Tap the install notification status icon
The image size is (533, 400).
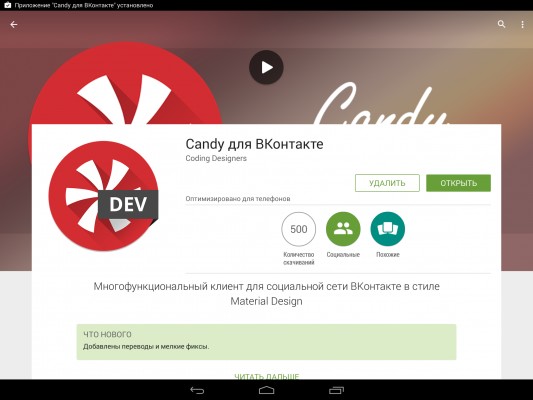pyautogui.click(x=7, y=5)
